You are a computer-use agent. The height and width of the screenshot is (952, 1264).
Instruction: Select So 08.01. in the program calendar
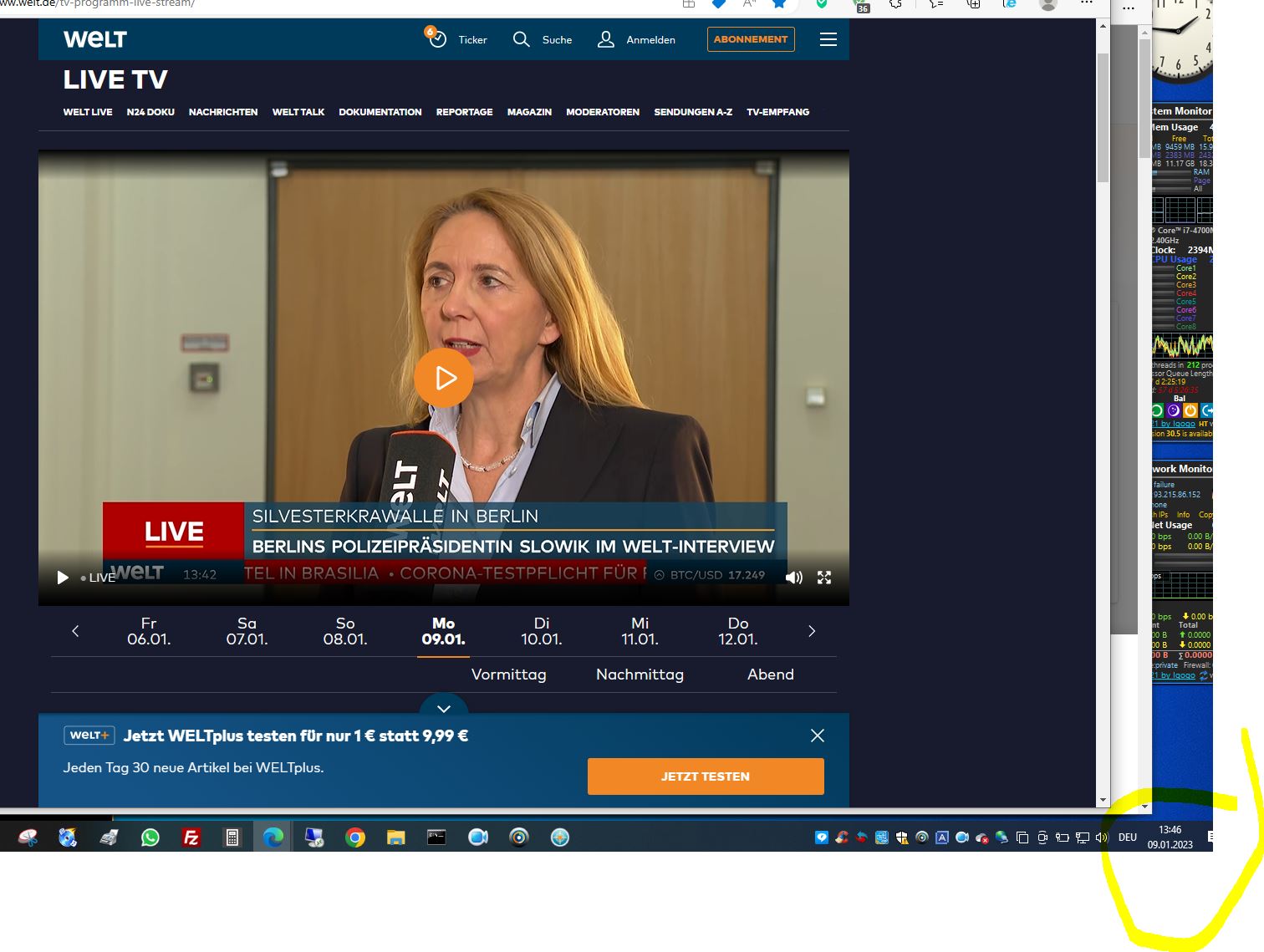pos(345,631)
